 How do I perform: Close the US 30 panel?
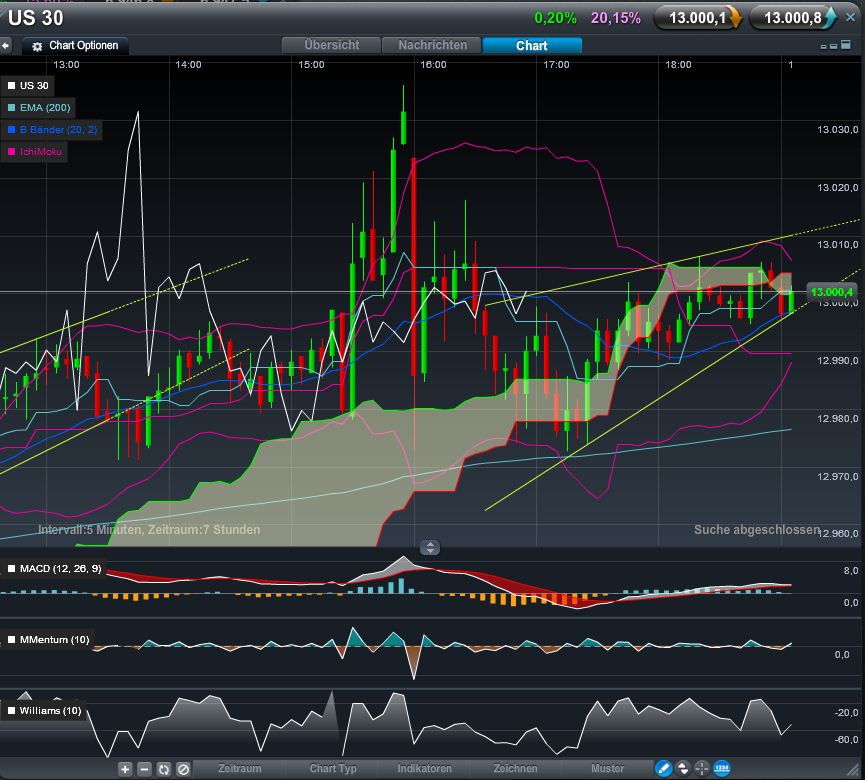pos(850,18)
